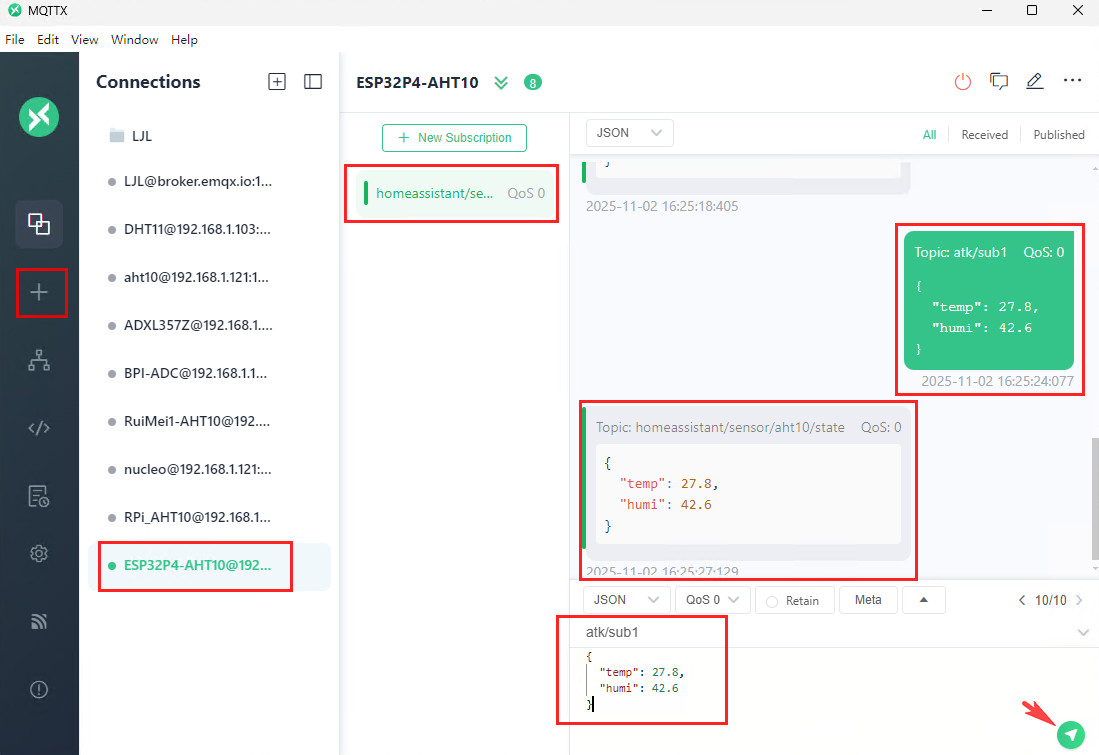Open the Connections page icon in sidebar
Viewport: 1099px width, 755px height.
point(39,224)
